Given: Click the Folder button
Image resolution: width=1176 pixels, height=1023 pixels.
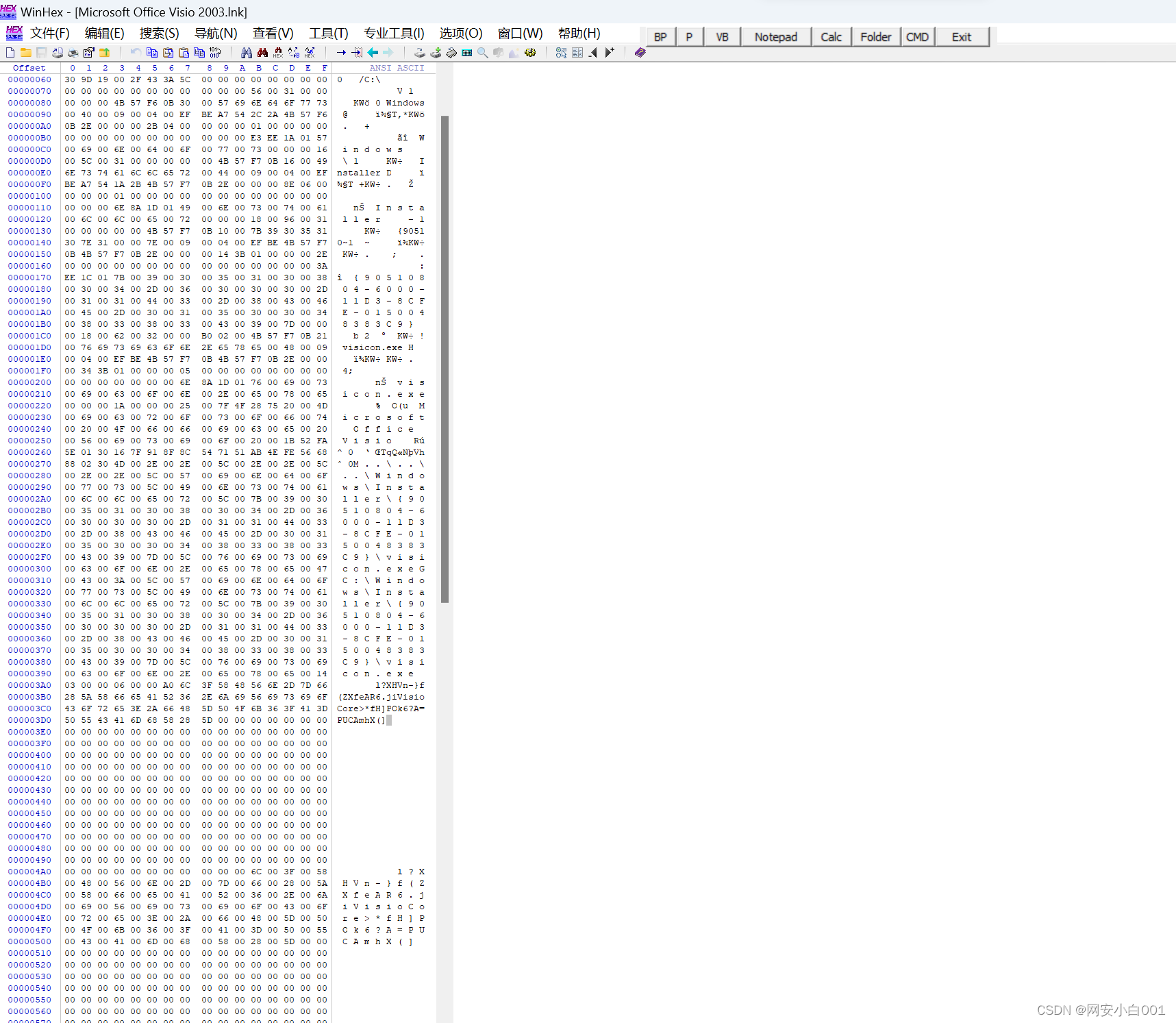Looking at the screenshot, I should pyautogui.click(x=876, y=37).
